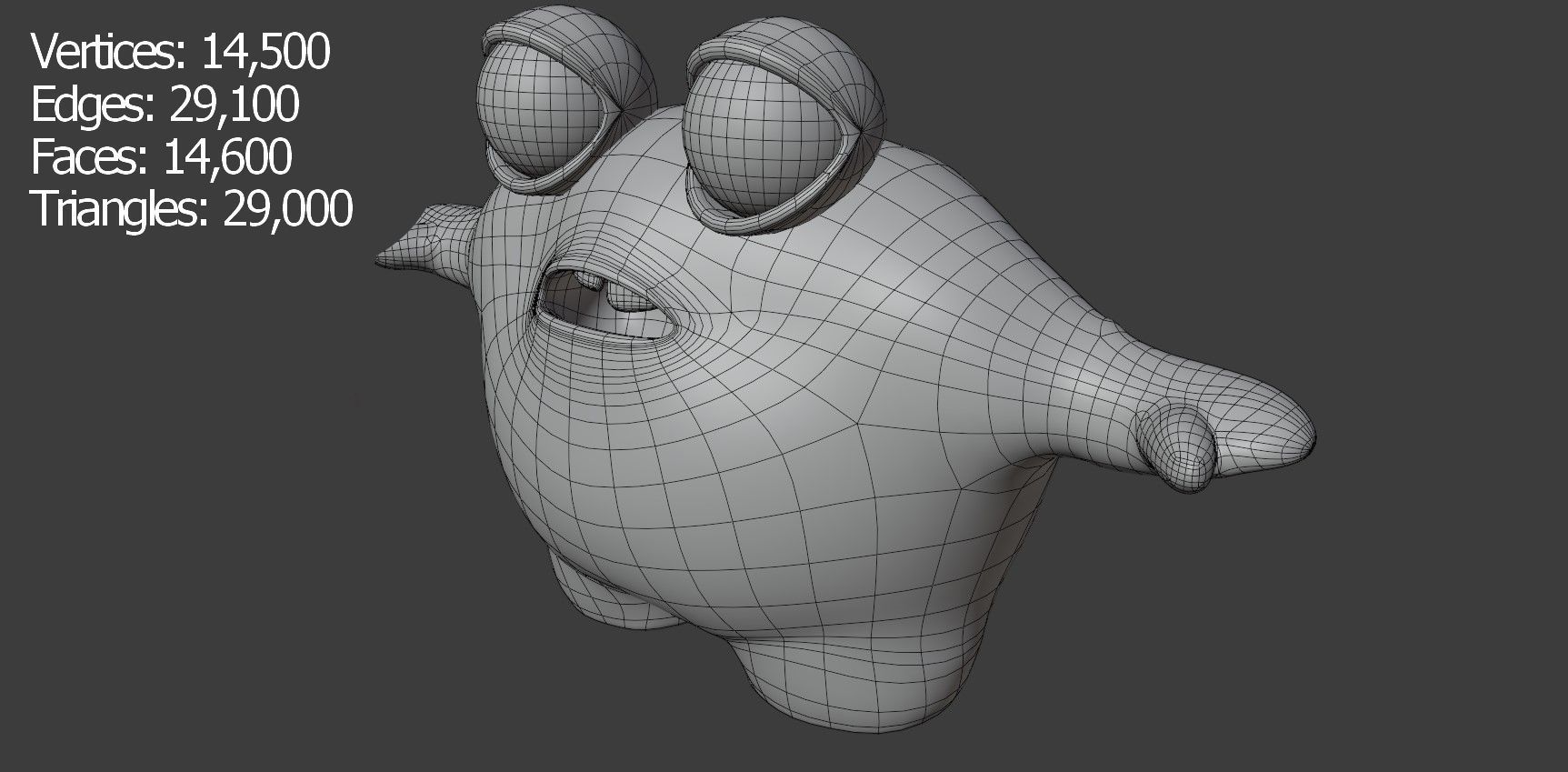
Task: Select the 'Edges: 29,100' statistic text
Action: tap(165, 105)
